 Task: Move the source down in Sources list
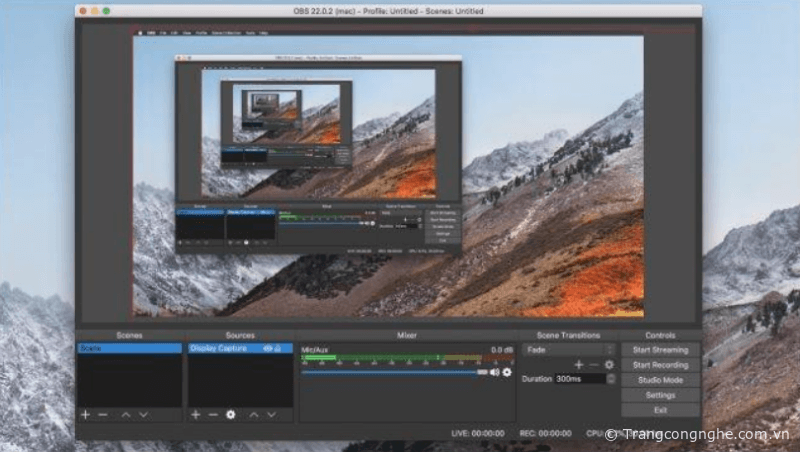point(270,414)
